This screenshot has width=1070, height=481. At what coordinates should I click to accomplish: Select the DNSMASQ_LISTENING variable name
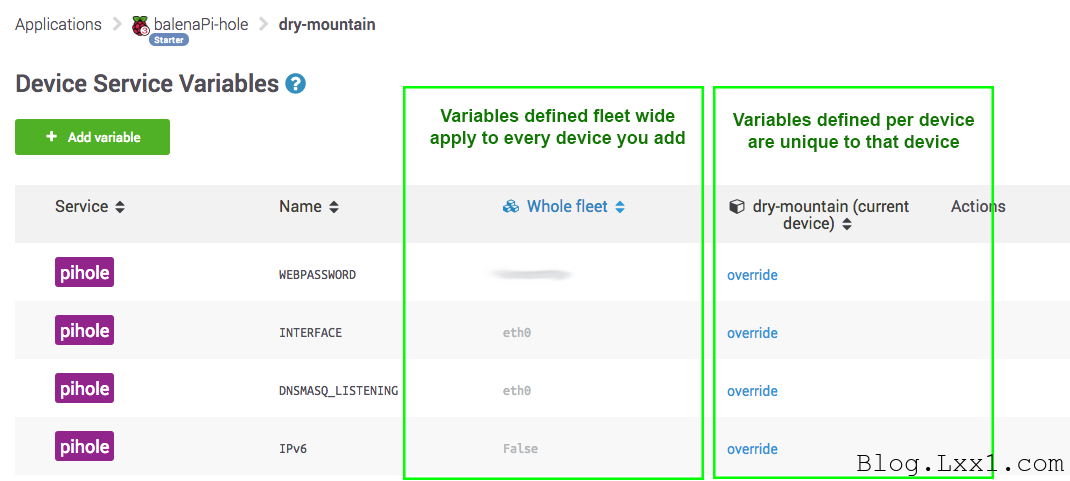point(338,391)
